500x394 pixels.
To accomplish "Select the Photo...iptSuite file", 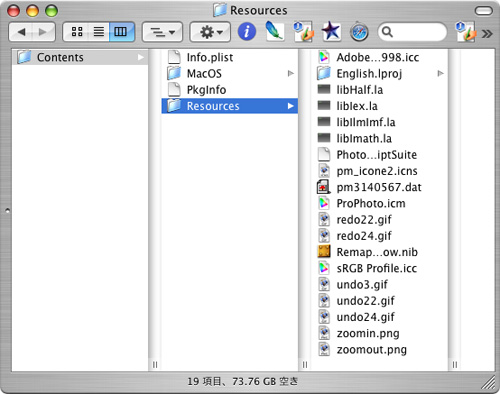I will [380, 155].
